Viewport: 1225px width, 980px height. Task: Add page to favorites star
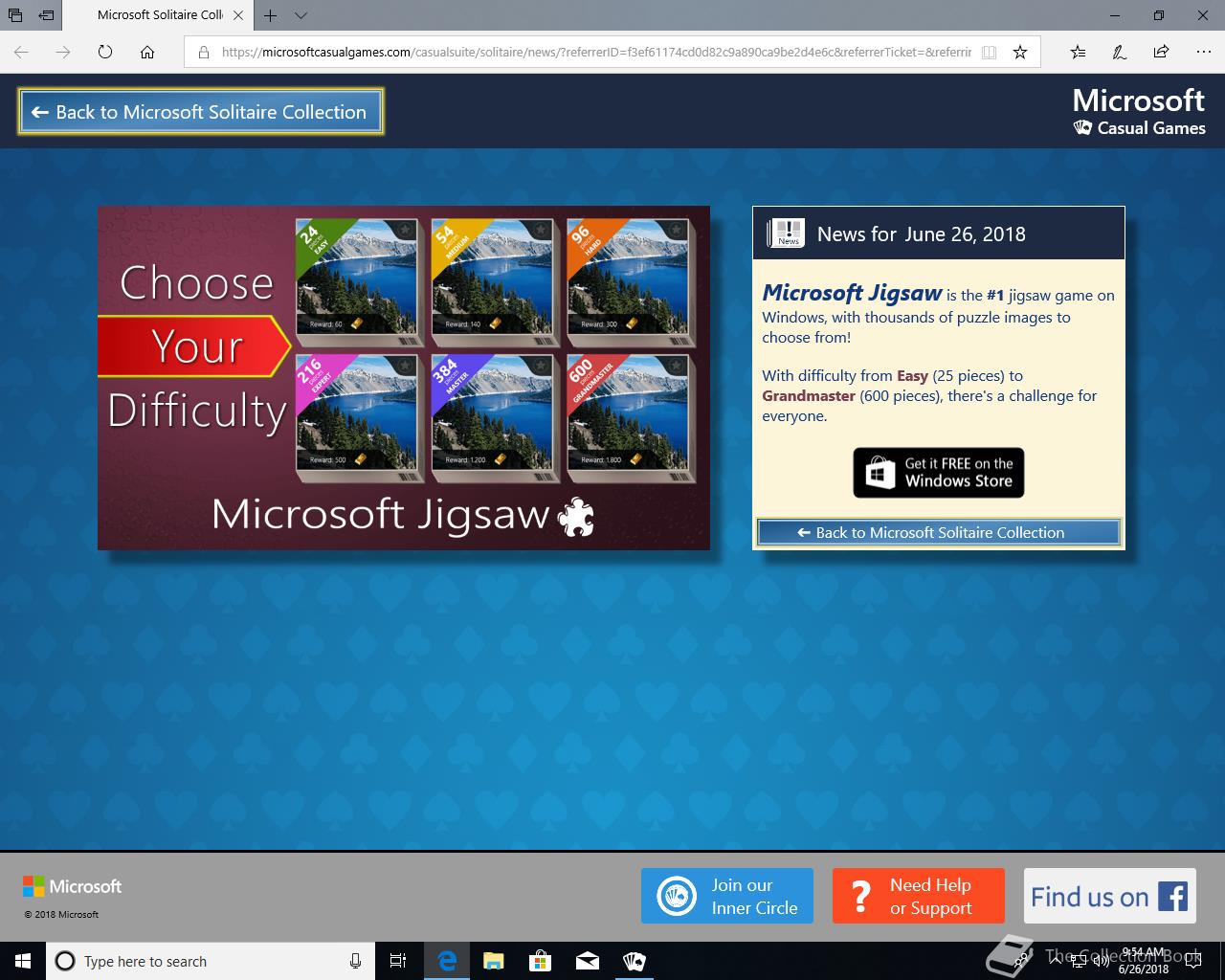click(x=1020, y=52)
